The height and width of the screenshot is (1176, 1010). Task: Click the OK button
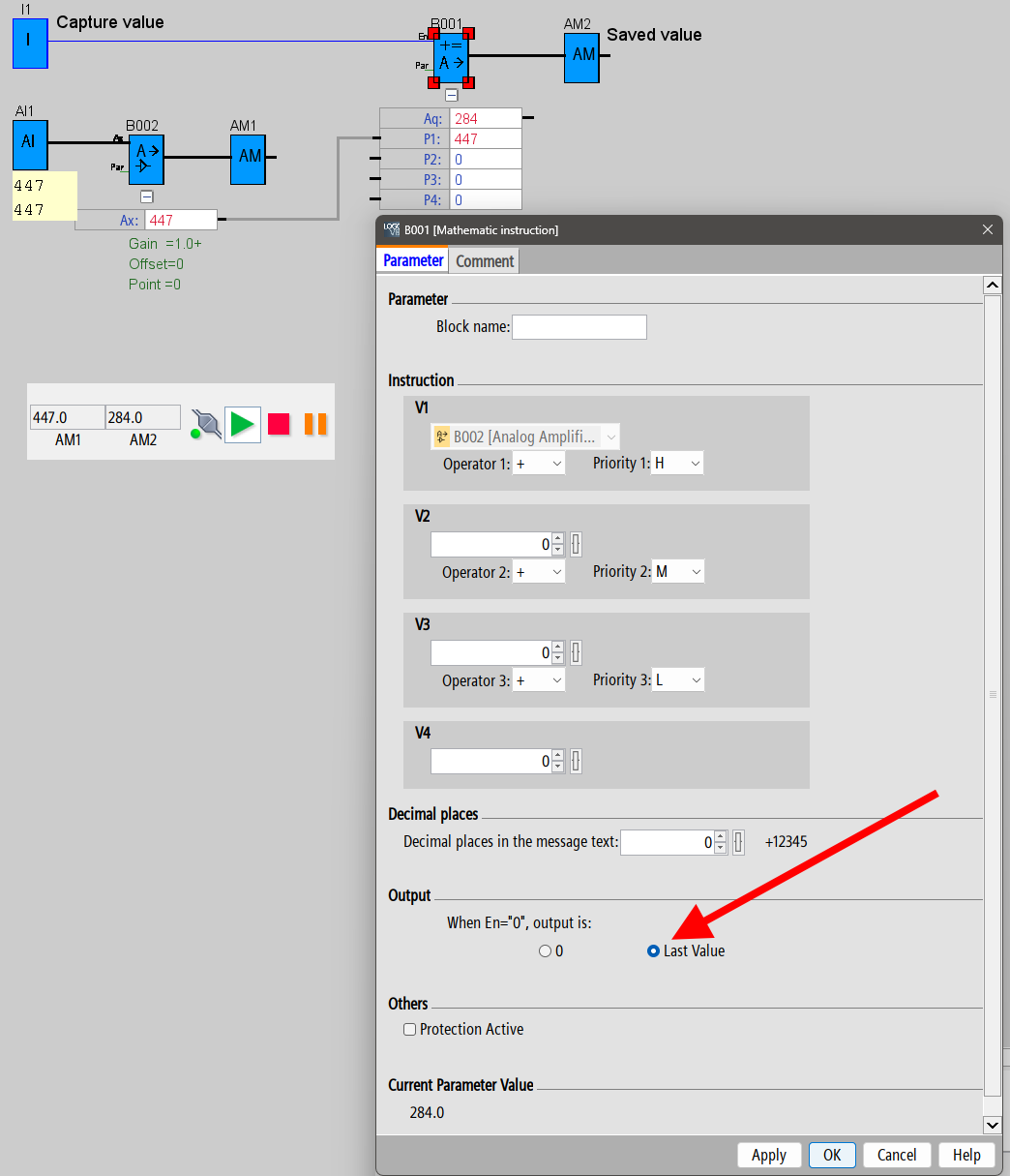832,1155
